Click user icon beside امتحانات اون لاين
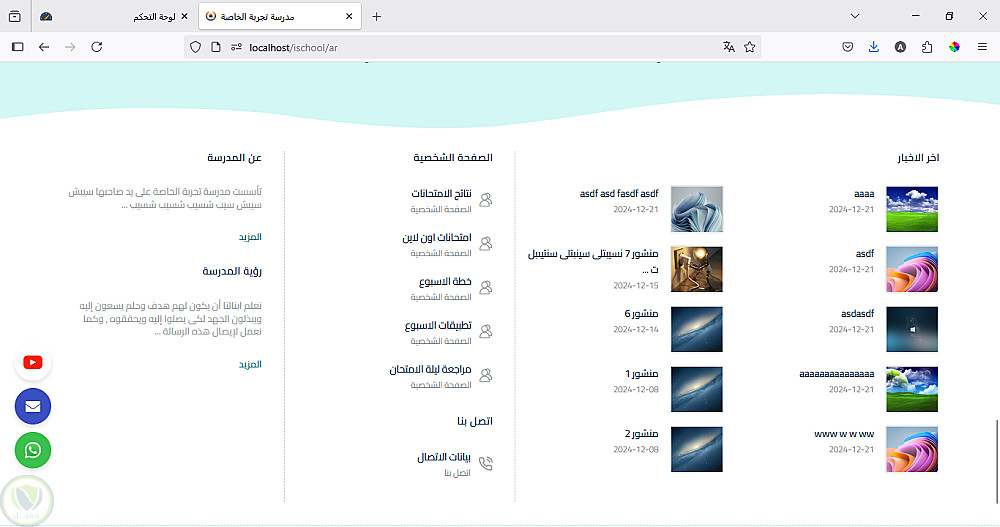This screenshot has width=1000, height=527. click(x=485, y=244)
